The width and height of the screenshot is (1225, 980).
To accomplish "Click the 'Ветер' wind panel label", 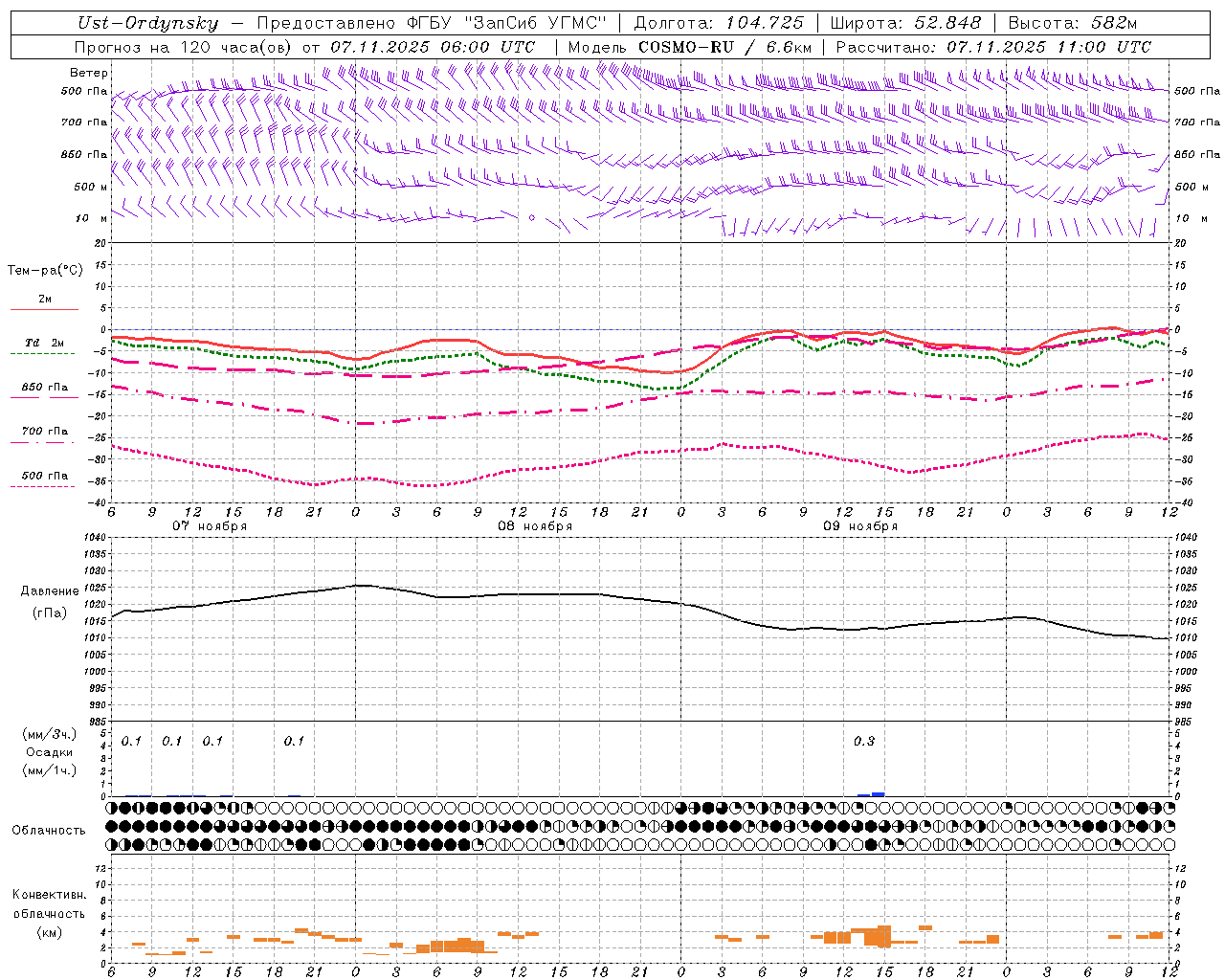I will pyautogui.click(x=89, y=73).
